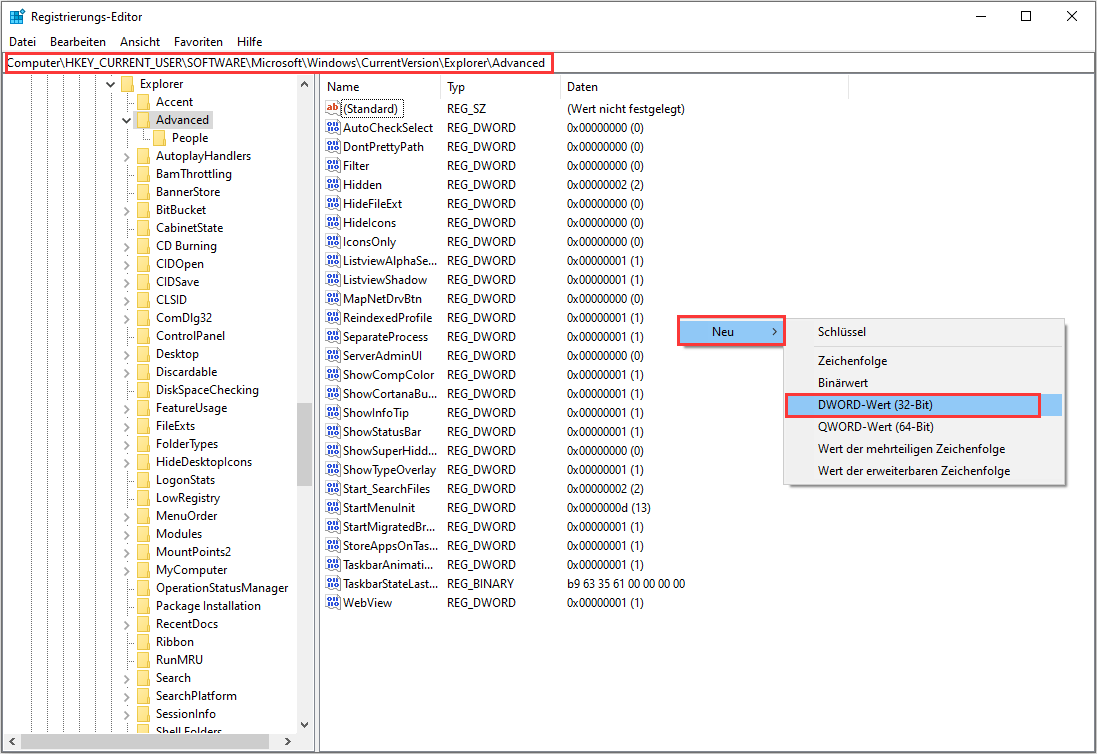
Task: Select the Ribbon folder icon
Action: (x=143, y=642)
